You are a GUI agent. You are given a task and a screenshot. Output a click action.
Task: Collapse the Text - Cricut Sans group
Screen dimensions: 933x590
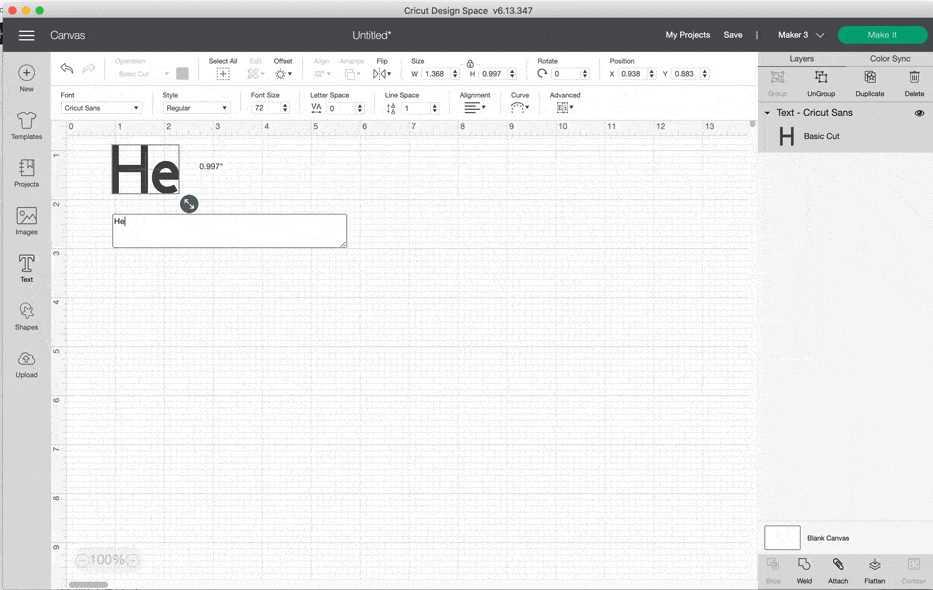(767, 113)
